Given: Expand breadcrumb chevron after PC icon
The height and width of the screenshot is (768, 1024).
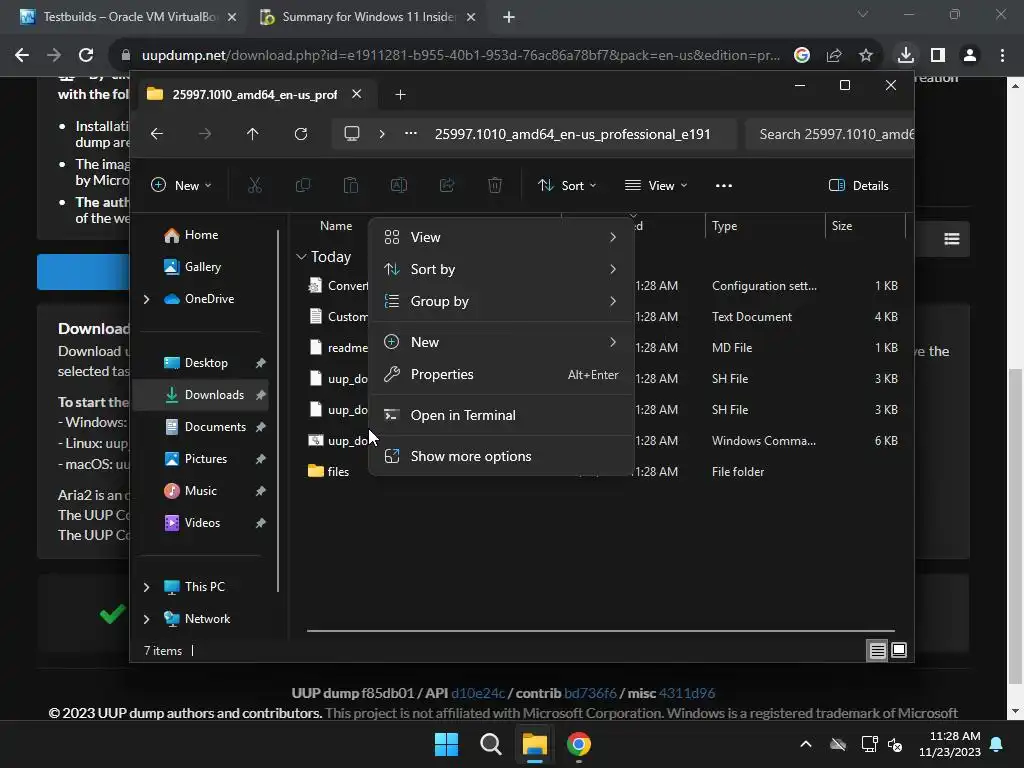Looking at the screenshot, I should point(382,134).
